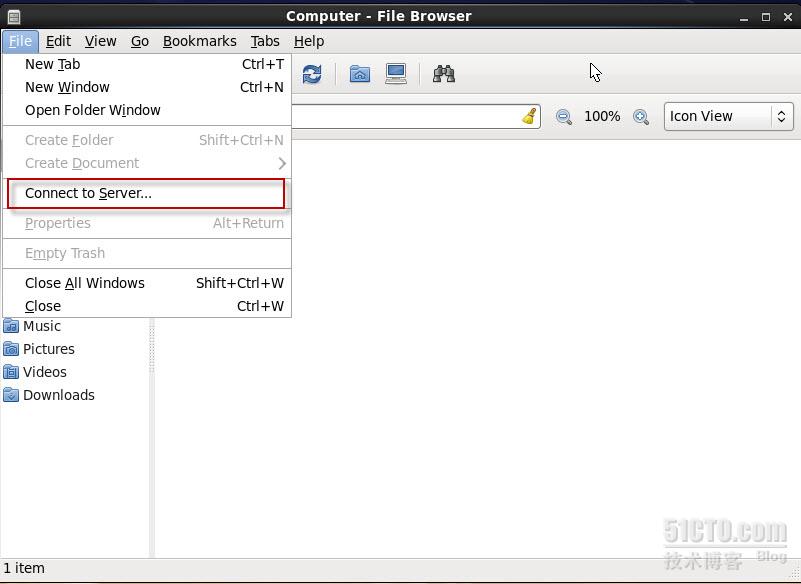Image resolution: width=801 pixels, height=584 pixels.
Task: Click the binoculars Search icon
Action: click(443, 74)
